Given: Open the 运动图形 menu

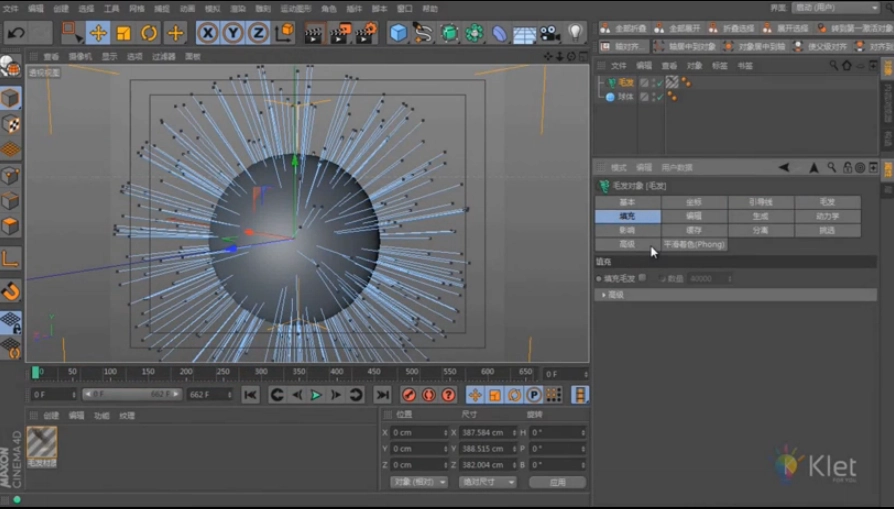Looking at the screenshot, I should 295,8.
